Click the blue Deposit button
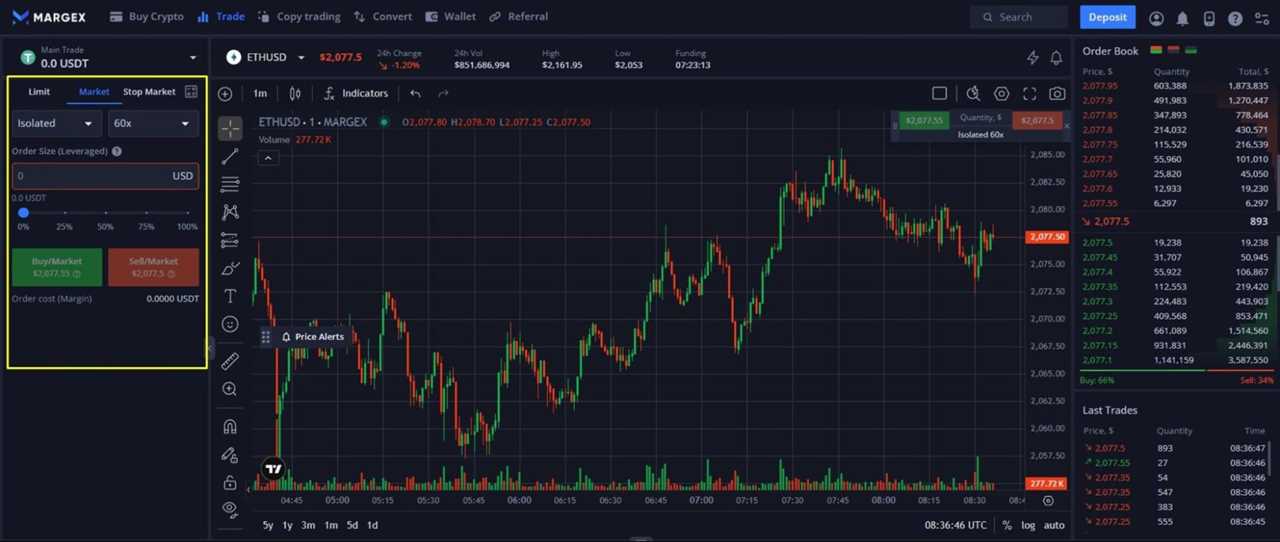 coord(1107,17)
